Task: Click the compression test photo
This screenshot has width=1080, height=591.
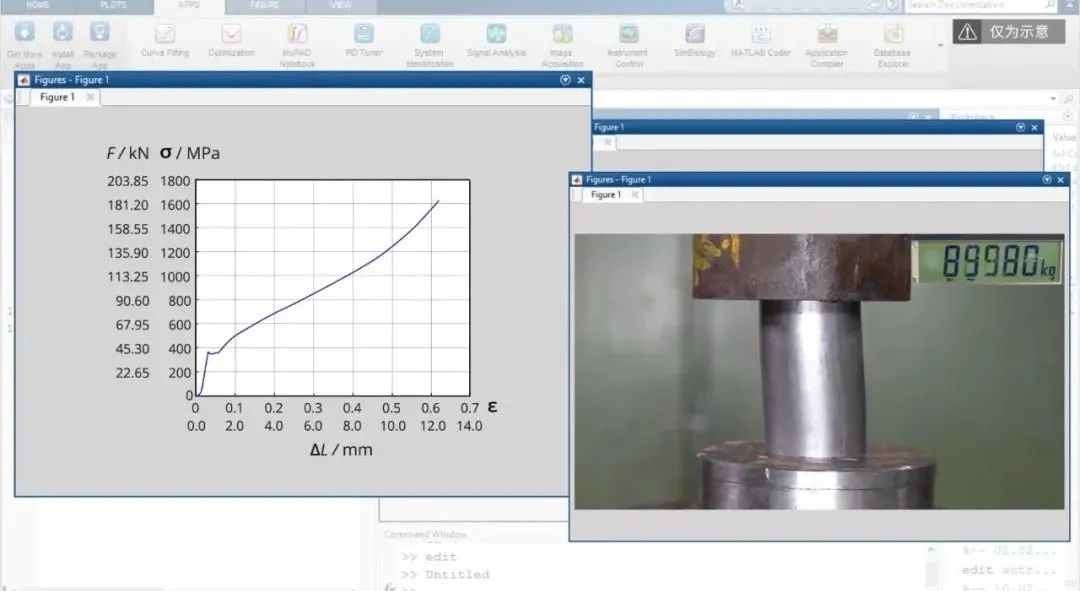Action: point(819,371)
